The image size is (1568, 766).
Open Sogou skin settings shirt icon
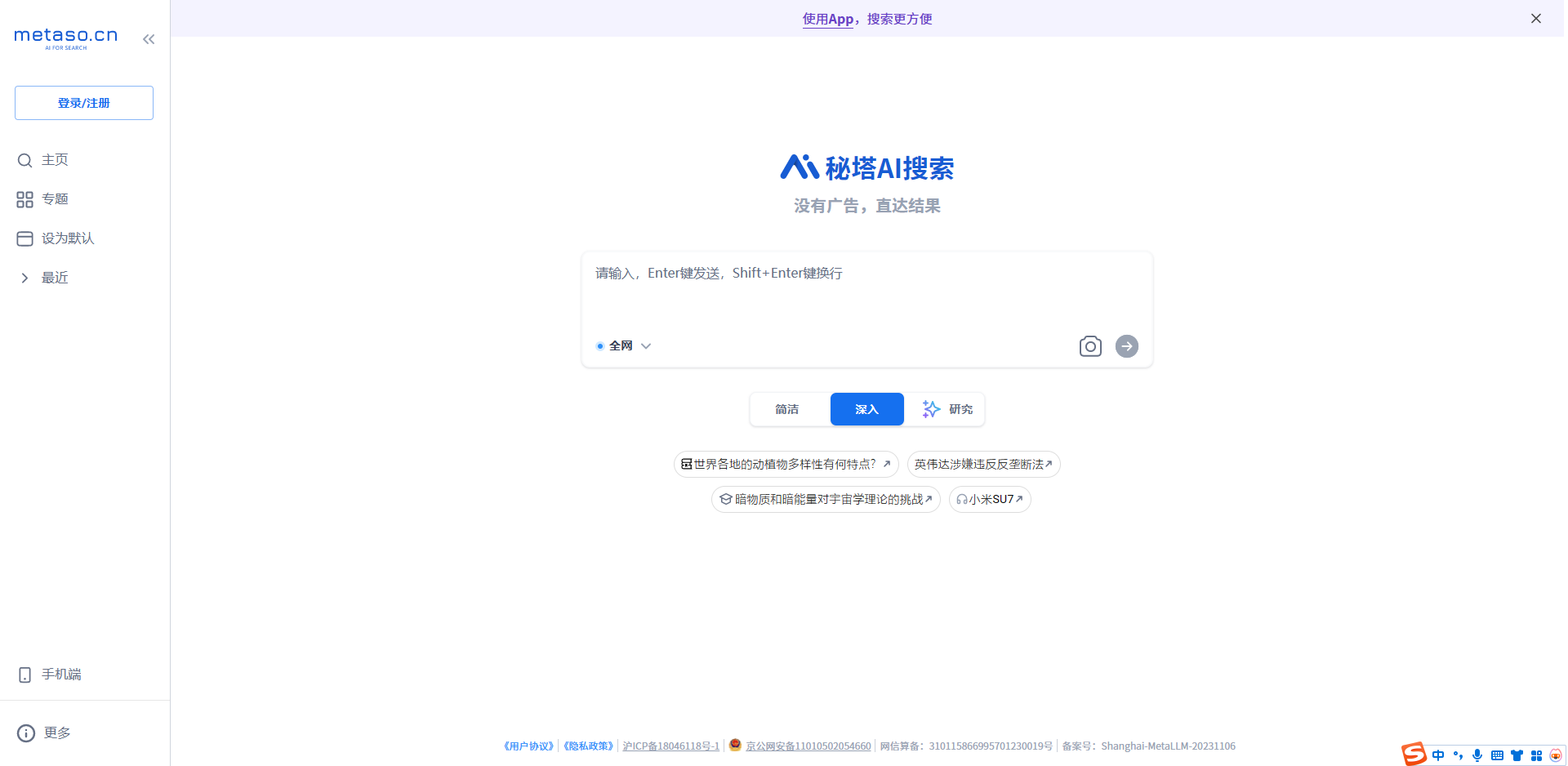tap(1517, 755)
